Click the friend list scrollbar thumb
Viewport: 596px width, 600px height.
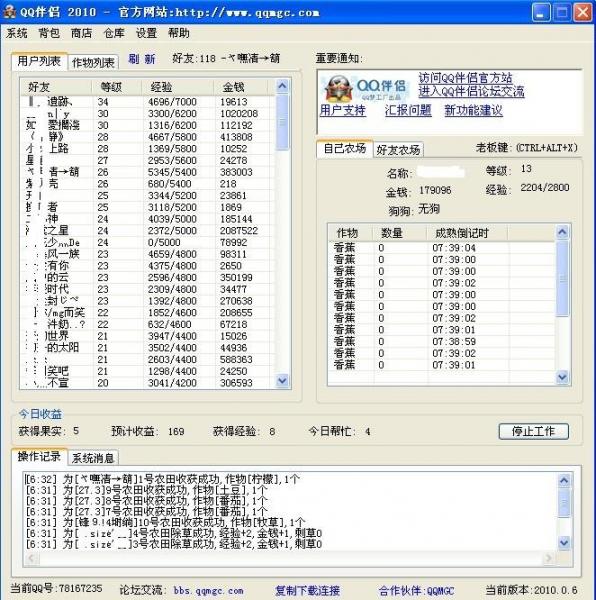pyautogui.click(x=282, y=122)
